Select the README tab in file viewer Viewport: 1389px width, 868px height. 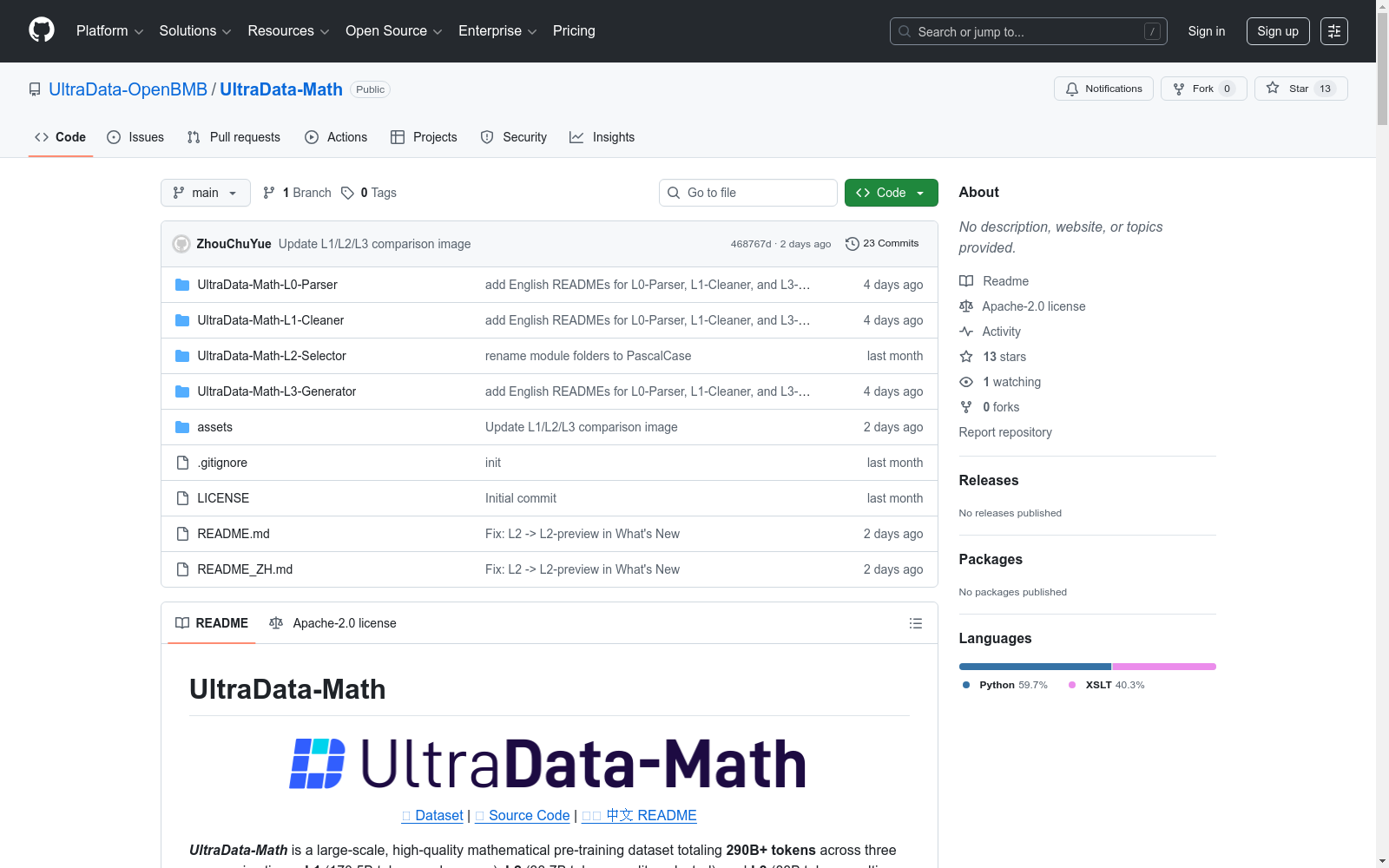[212, 623]
